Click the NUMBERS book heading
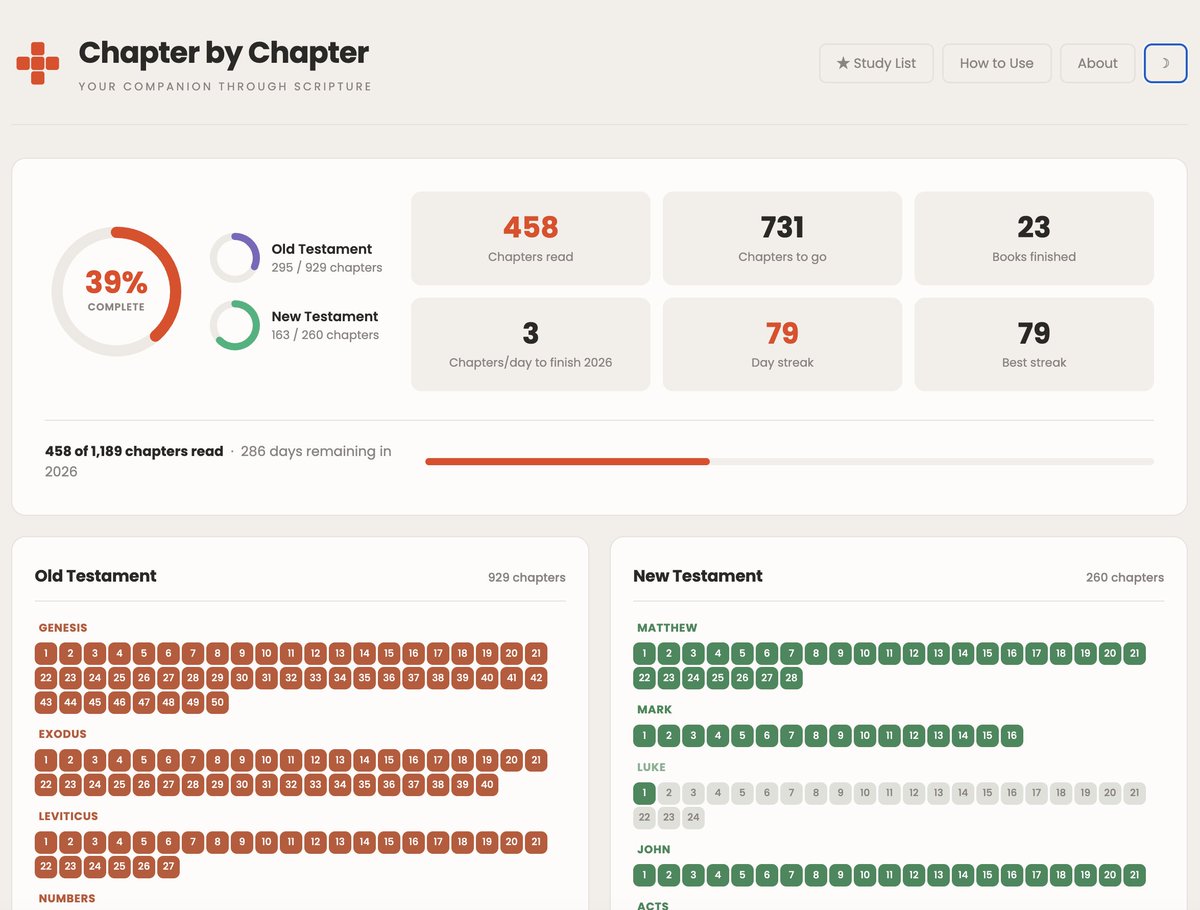The height and width of the screenshot is (910, 1200). click(67, 898)
